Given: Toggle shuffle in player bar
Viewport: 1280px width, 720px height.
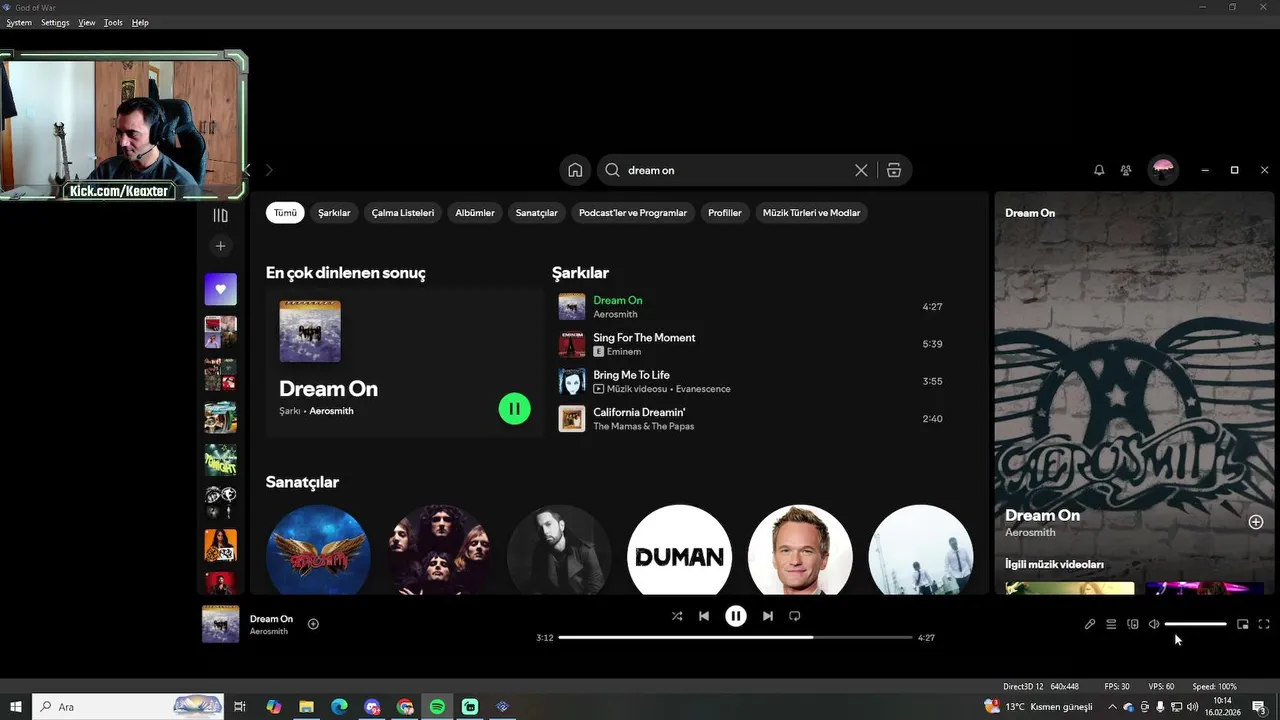Looking at the screenshot, I should click(677, 616).
